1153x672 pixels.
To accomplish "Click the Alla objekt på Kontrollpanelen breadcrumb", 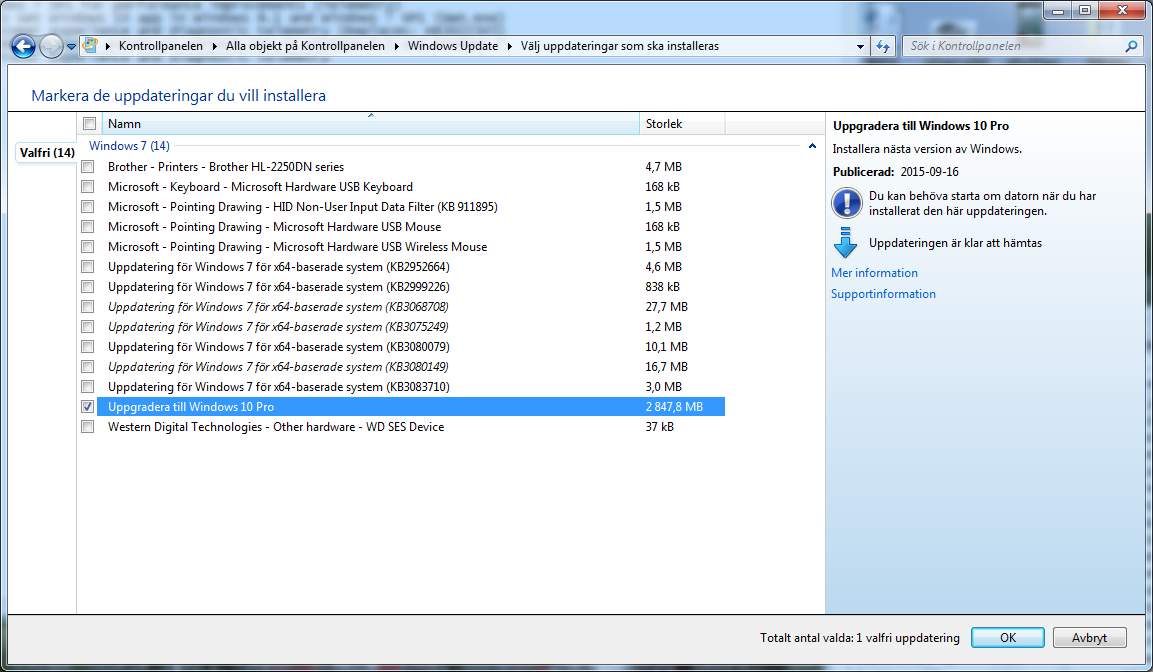I will 305,46.
